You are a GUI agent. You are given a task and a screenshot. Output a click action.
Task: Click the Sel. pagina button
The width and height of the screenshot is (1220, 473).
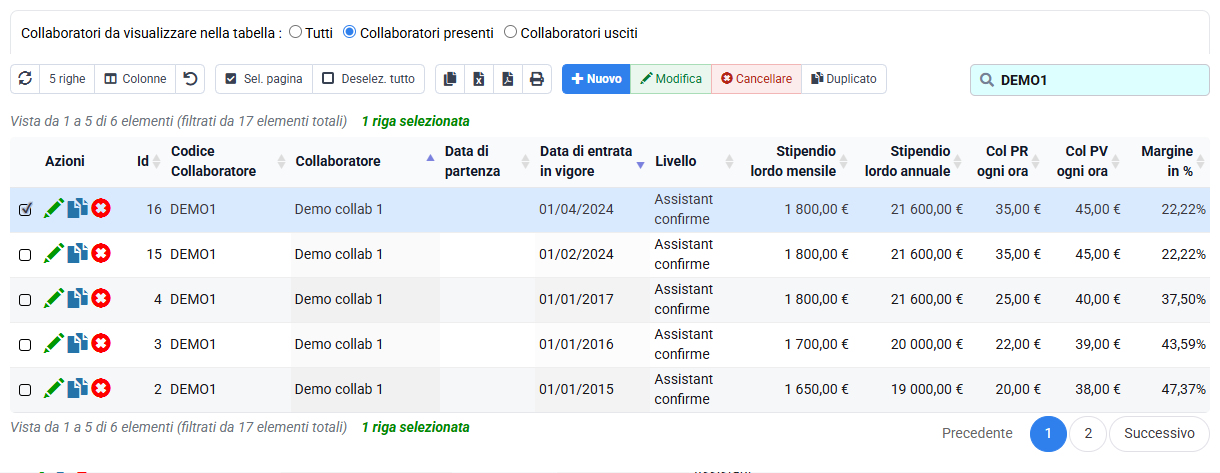[x=264, y=79]
